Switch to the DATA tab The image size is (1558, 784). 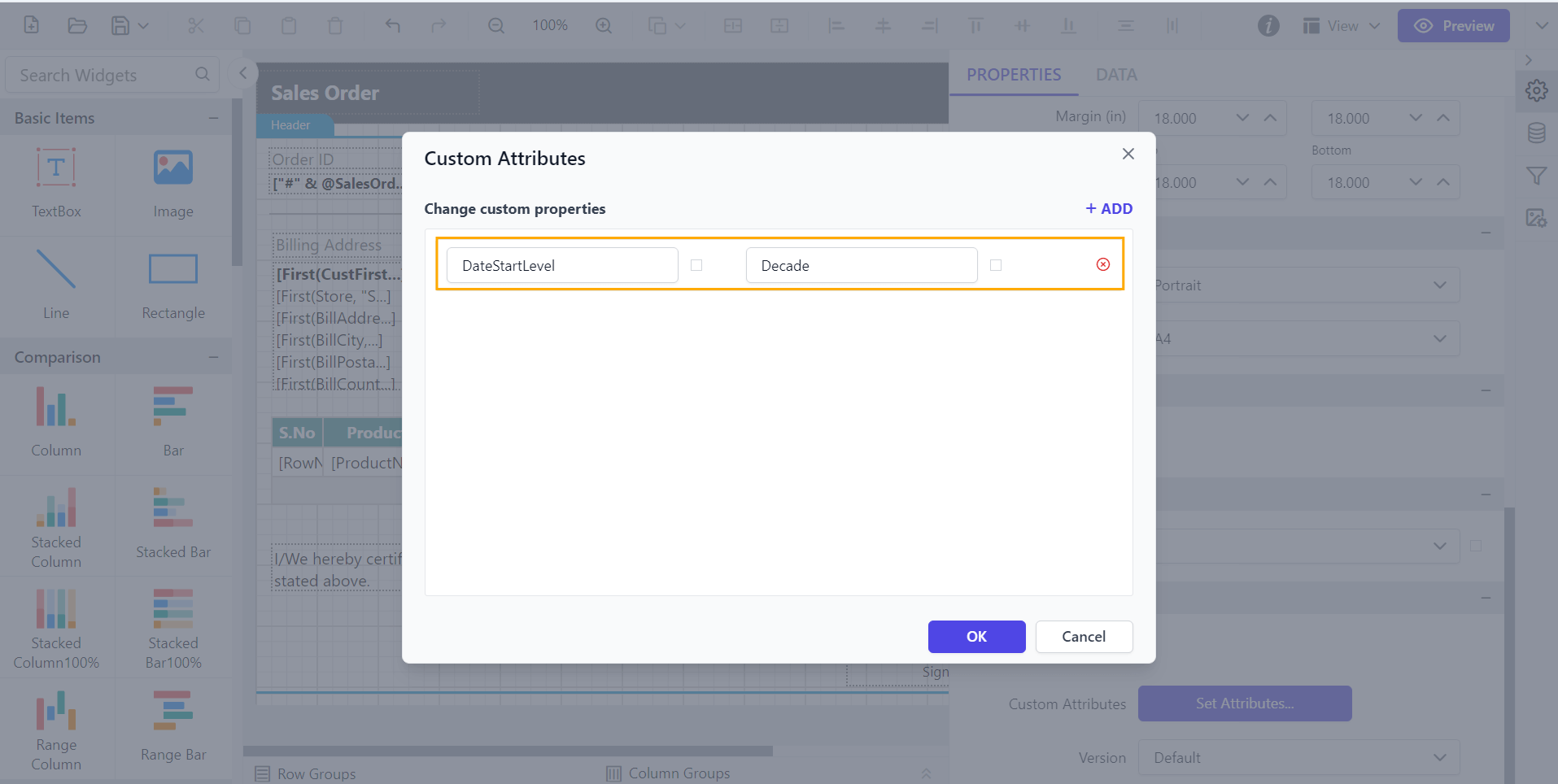click(1115, 74)
